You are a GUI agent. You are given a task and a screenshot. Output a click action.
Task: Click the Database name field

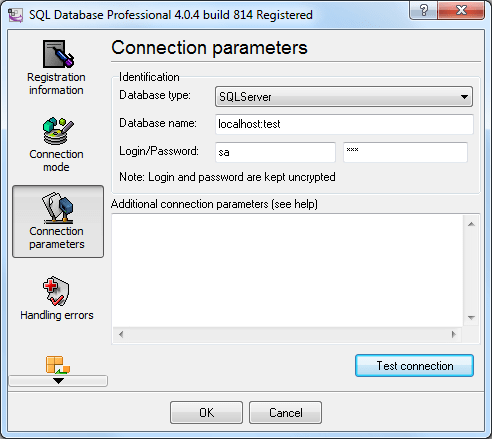(x=344, y=124)
